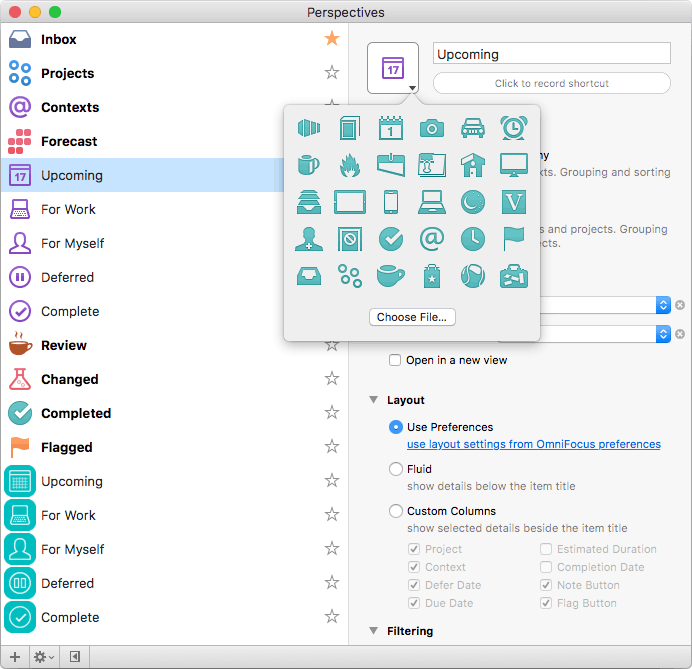Pick the person with plus icon
The width and height of the screenshot is (692, 669).
point(309,239)
